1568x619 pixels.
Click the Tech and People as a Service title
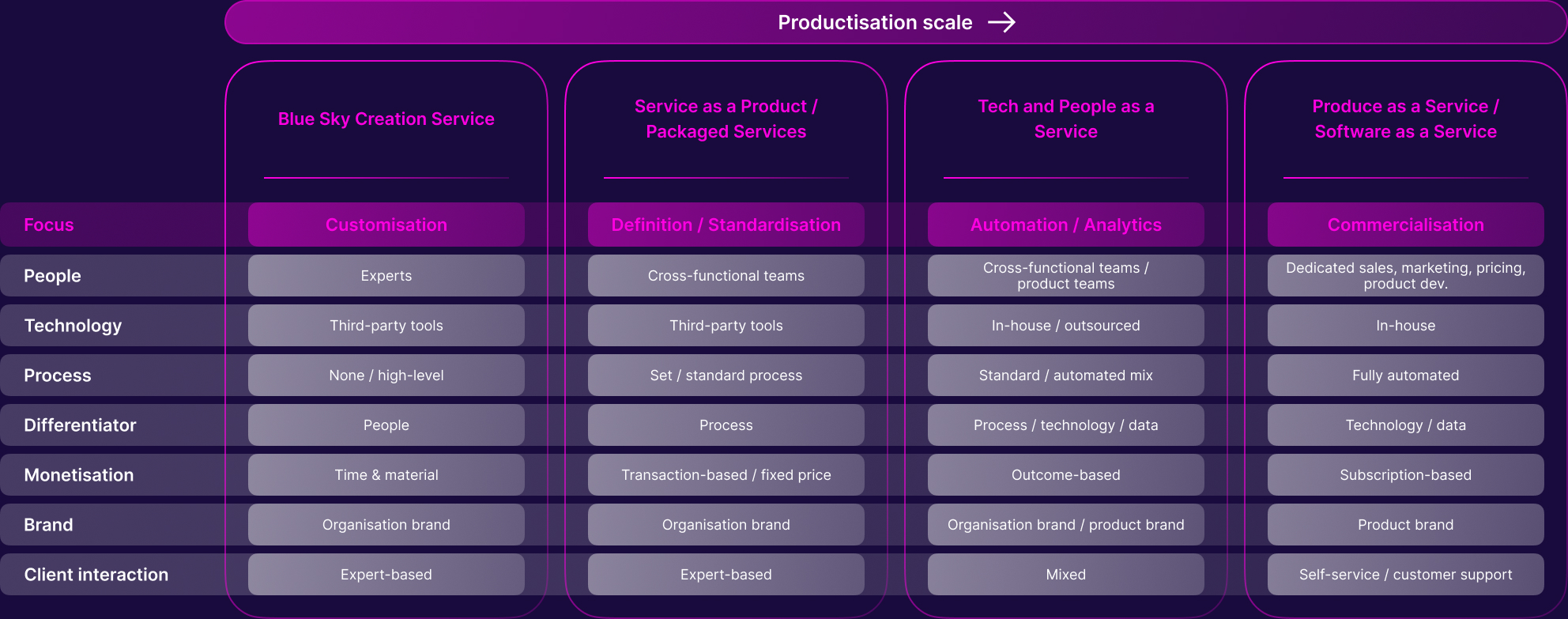(x=1066, y=119)
